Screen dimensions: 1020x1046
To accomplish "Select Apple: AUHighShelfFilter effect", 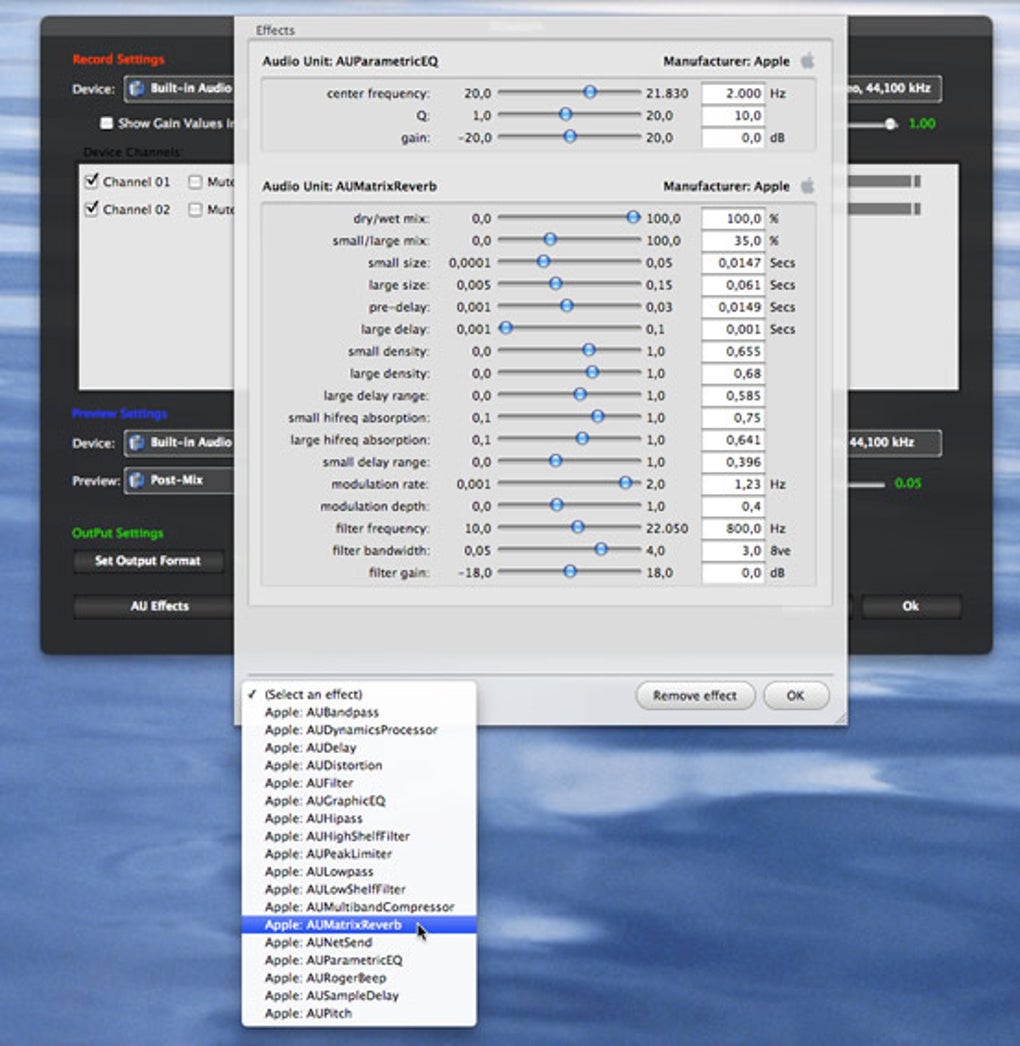I will pos(359,836).
